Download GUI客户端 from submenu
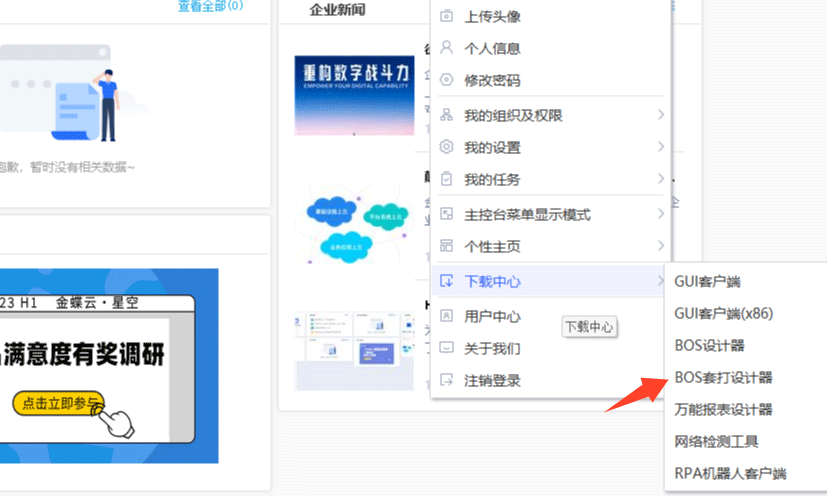827x496 pixels. (x=707, y=281)
